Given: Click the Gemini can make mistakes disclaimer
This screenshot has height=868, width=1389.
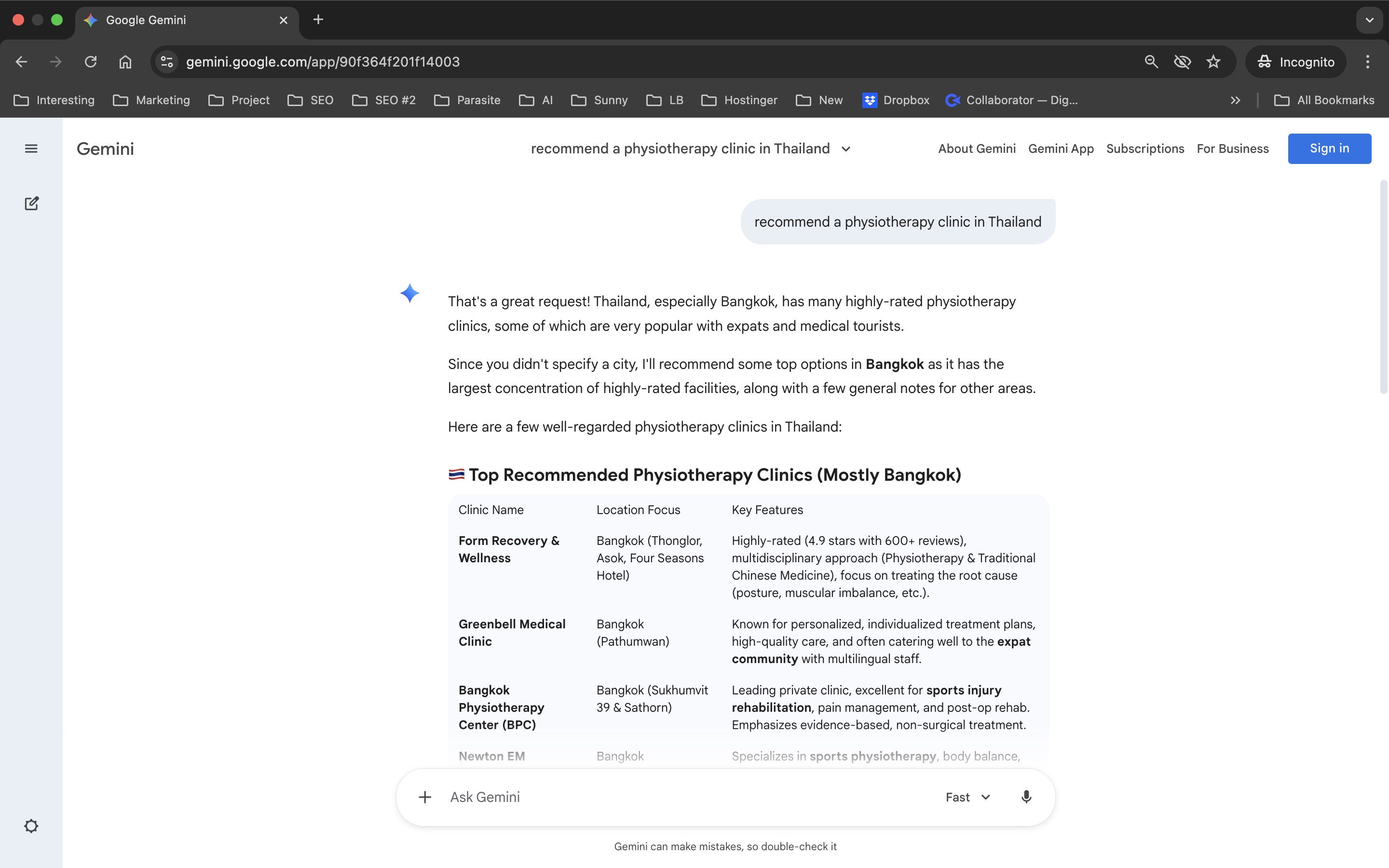Looking at the screenshot, I should (725, 846).
